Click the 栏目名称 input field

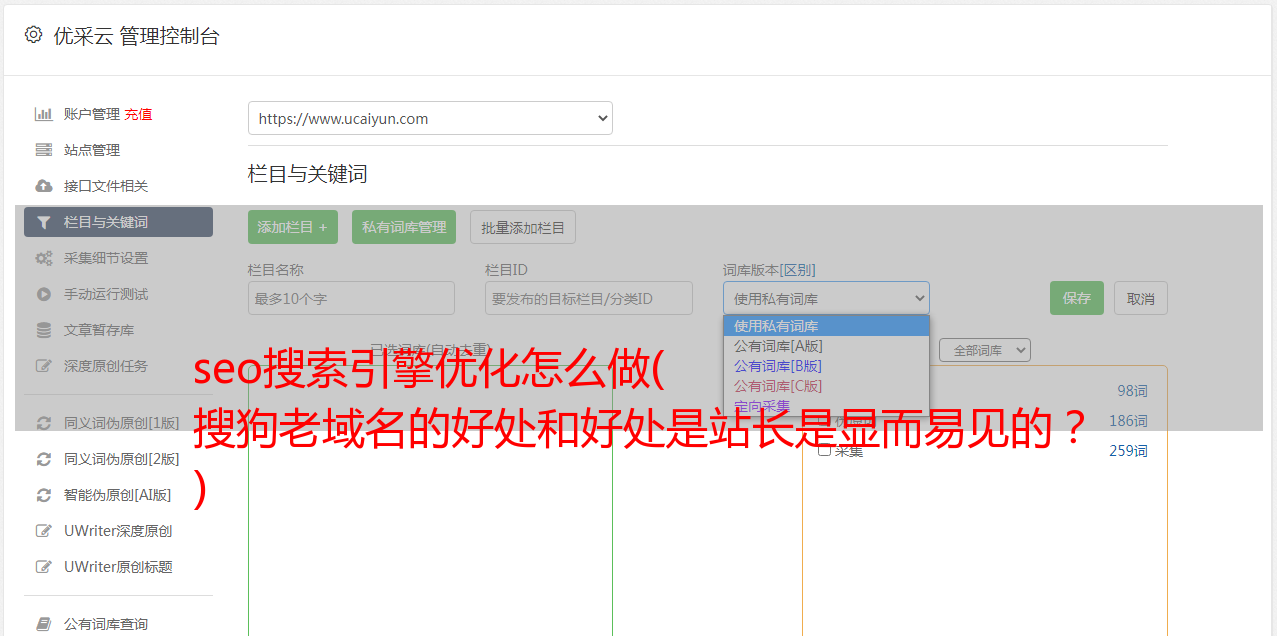(x=351, y=298)
